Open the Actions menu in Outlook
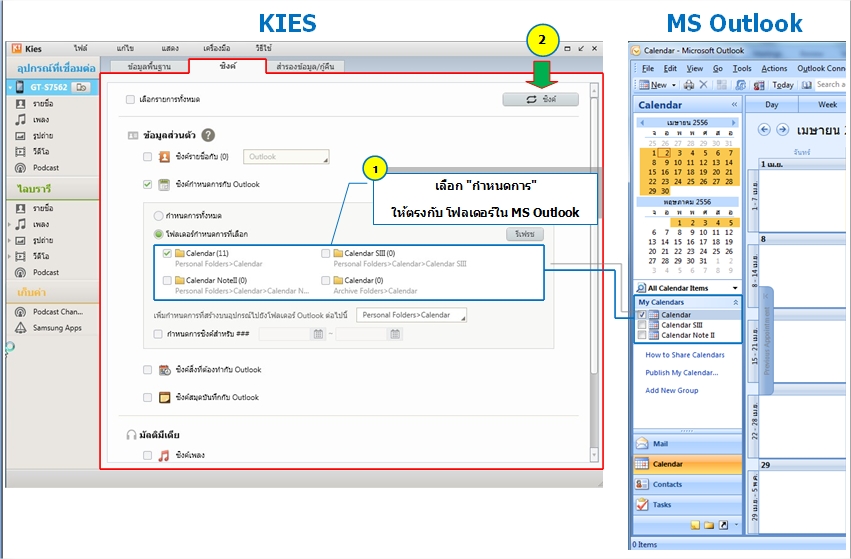851x559 pixels. point(774,68)
